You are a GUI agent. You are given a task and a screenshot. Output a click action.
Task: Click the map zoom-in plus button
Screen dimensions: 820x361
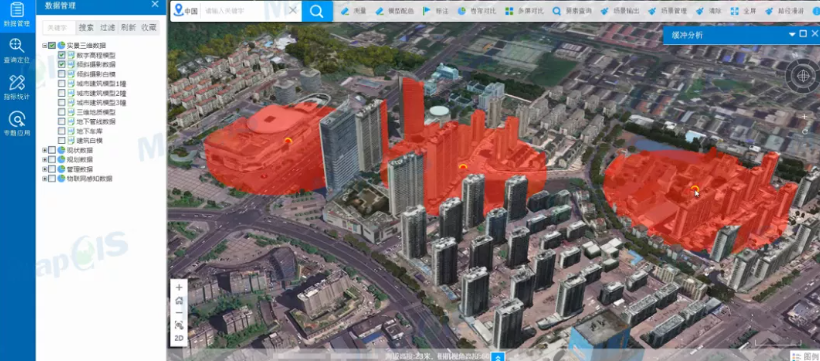[179, 287]
